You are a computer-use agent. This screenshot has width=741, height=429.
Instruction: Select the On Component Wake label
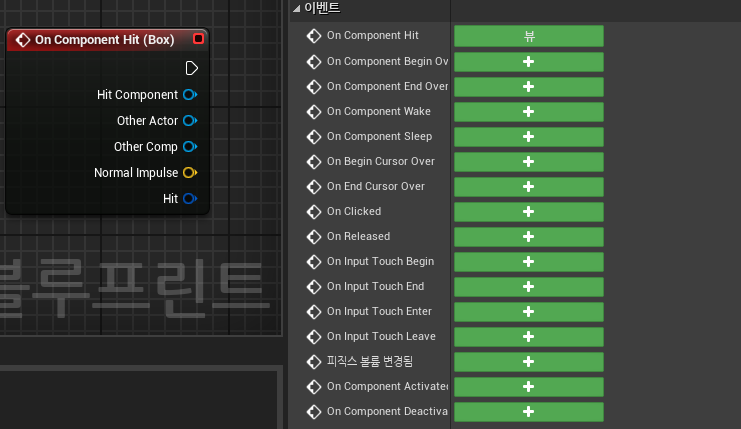tap(379, 112)
